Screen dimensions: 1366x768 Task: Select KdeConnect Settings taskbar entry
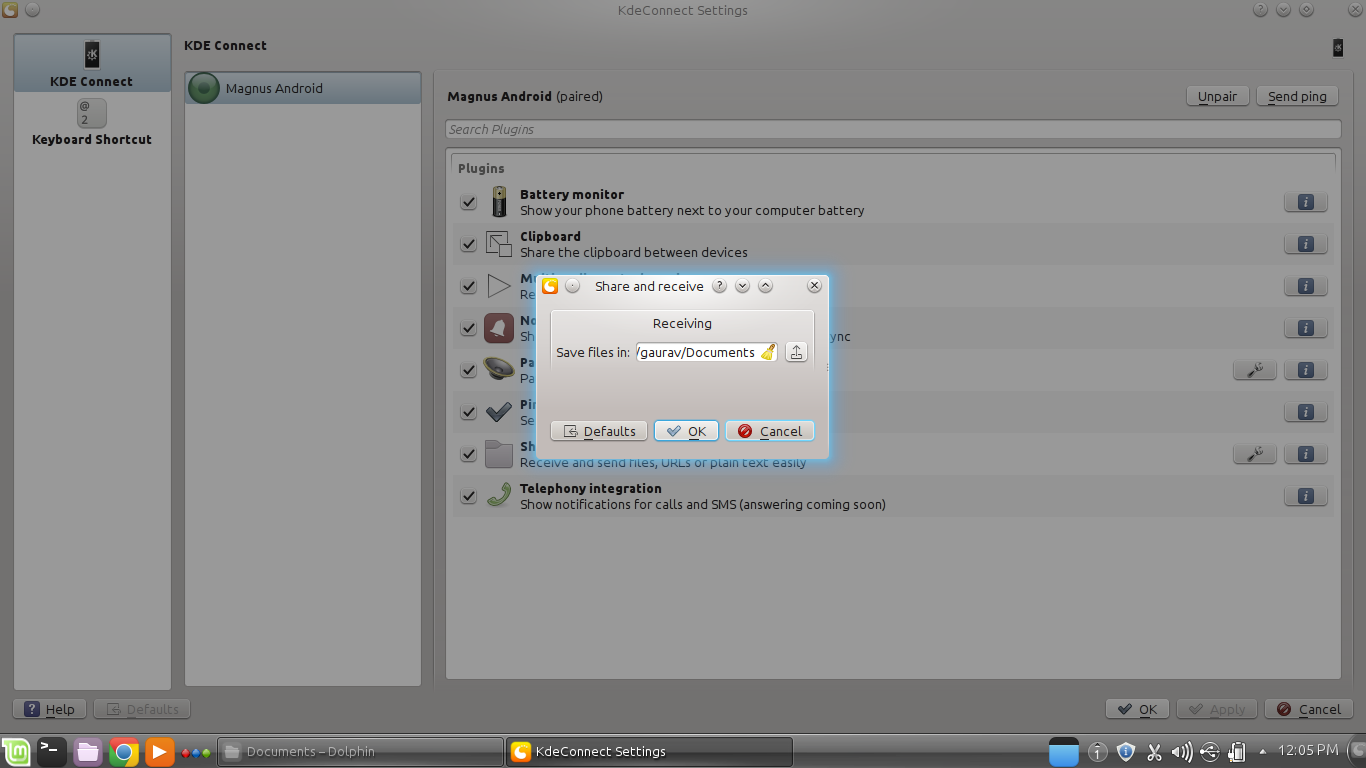click(x=649, y=752)
